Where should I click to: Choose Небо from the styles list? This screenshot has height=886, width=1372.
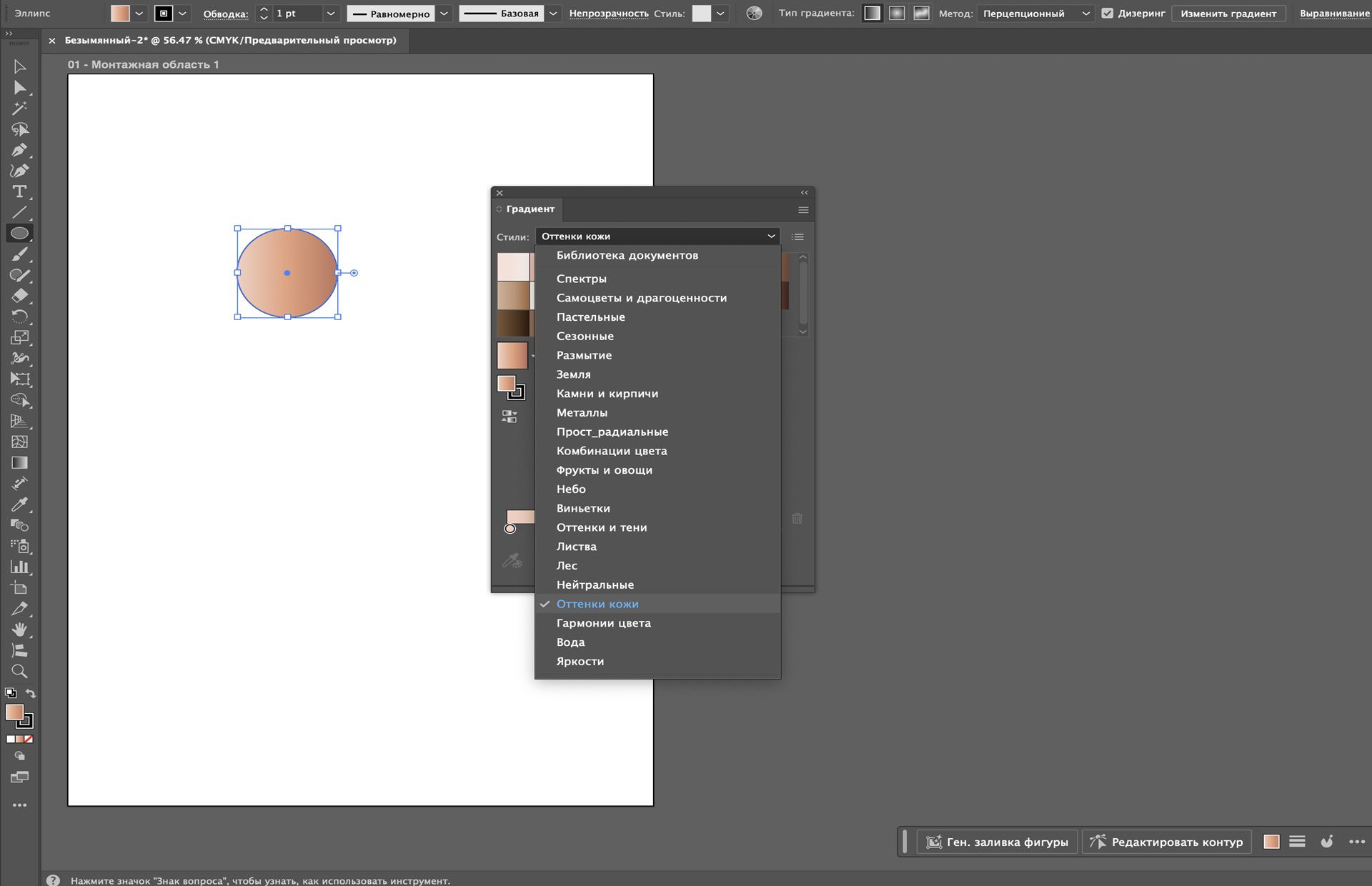[571, 489]
